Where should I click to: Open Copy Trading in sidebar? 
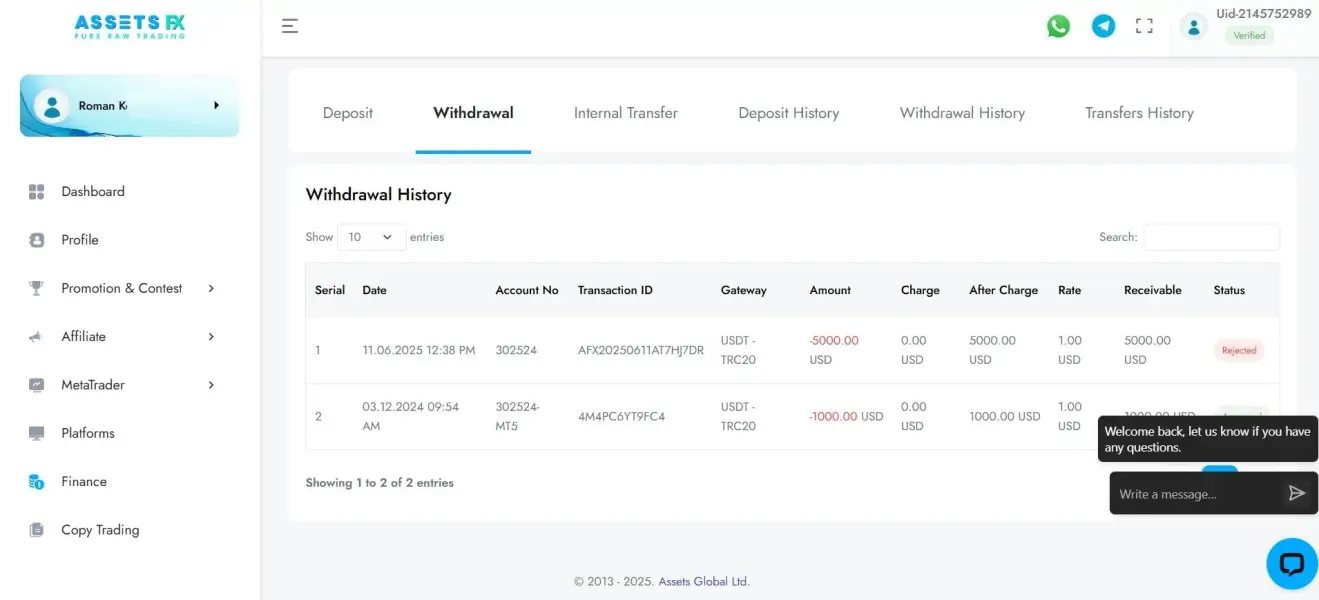pyautogui.click(x=100, y=530)
